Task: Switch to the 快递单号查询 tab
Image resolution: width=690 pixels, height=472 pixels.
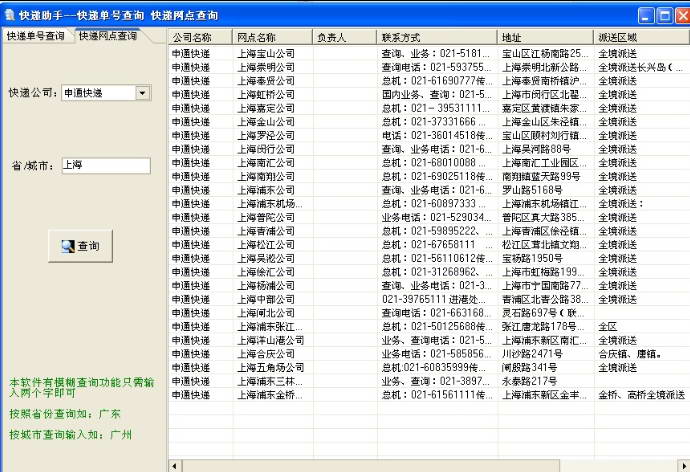Action: click(36, 36)
